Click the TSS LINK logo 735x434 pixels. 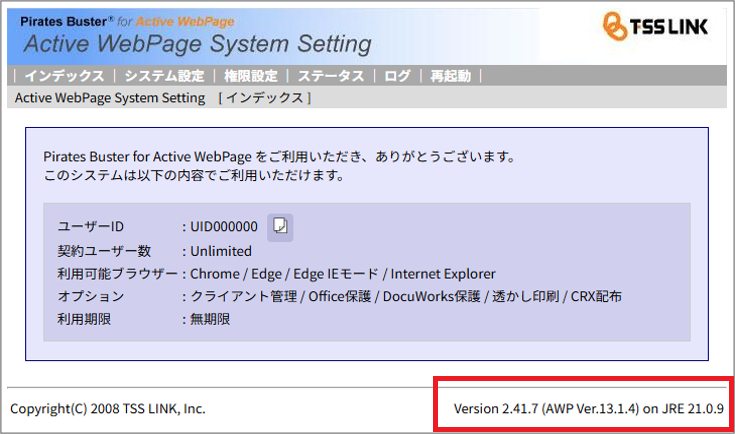pos(656,27)
